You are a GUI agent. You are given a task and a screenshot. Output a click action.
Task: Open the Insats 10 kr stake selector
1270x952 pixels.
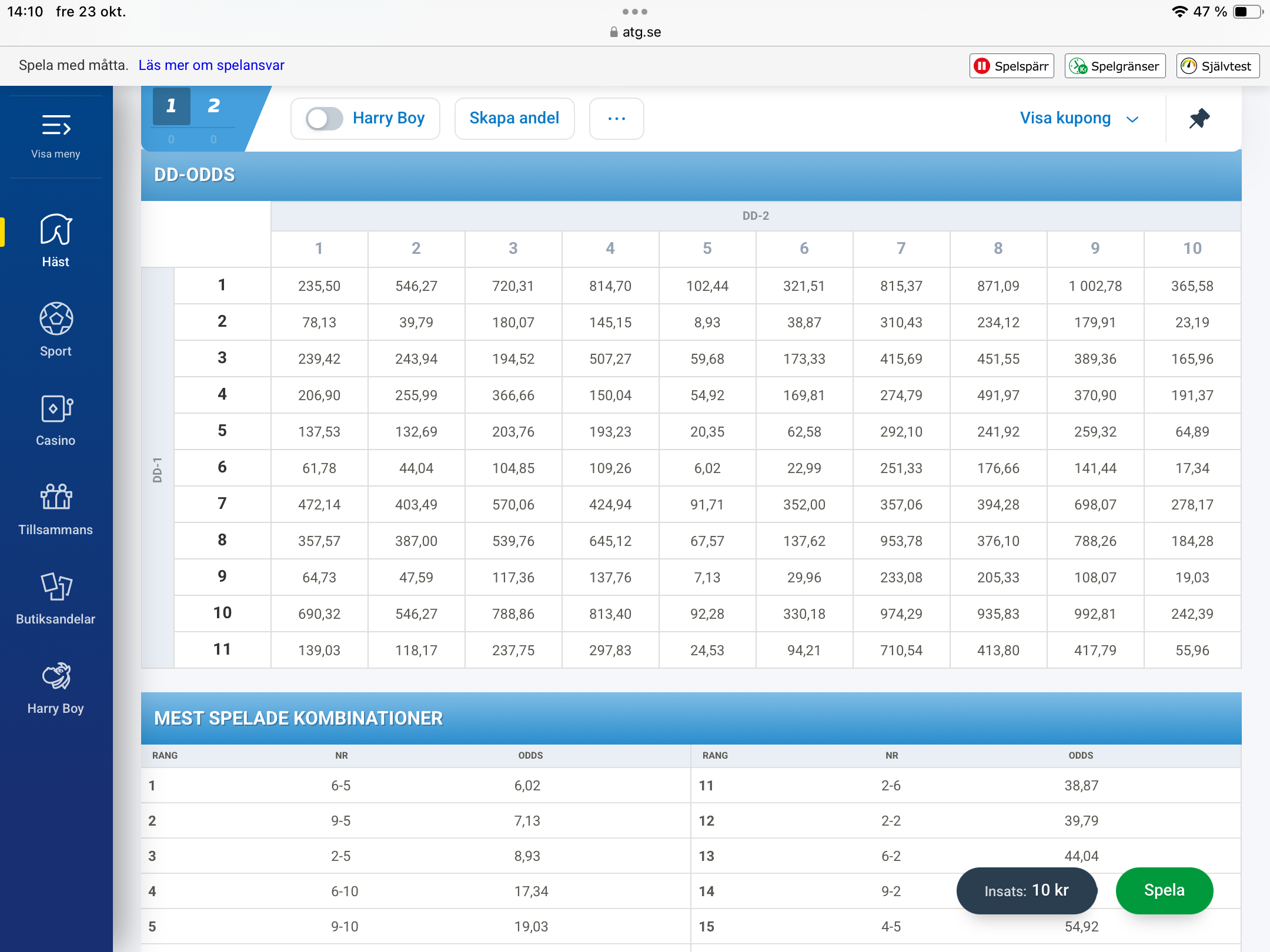coord(1027,890)
